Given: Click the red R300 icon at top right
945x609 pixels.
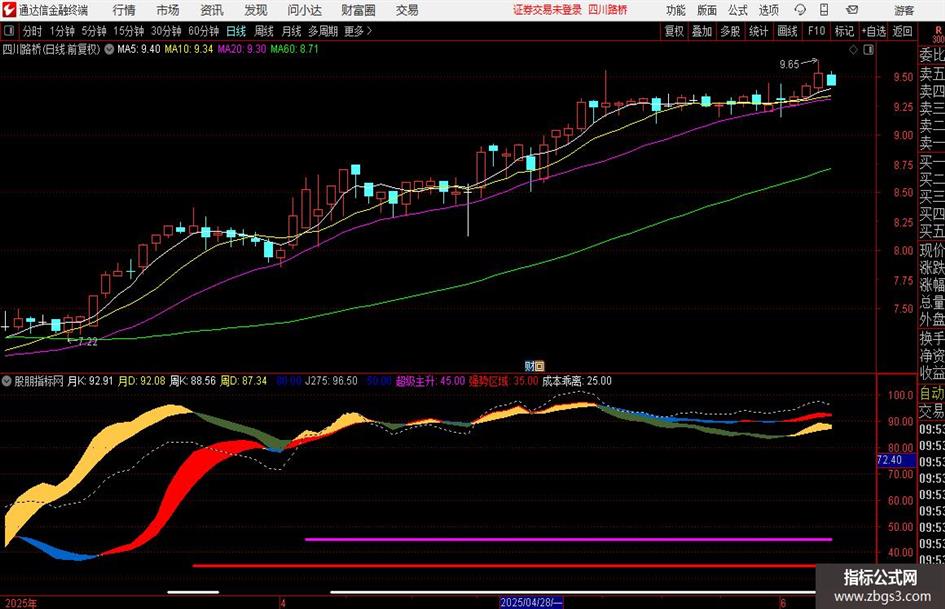Looking at the screenshot, I should pyautogui.click(x=938, y=35).
